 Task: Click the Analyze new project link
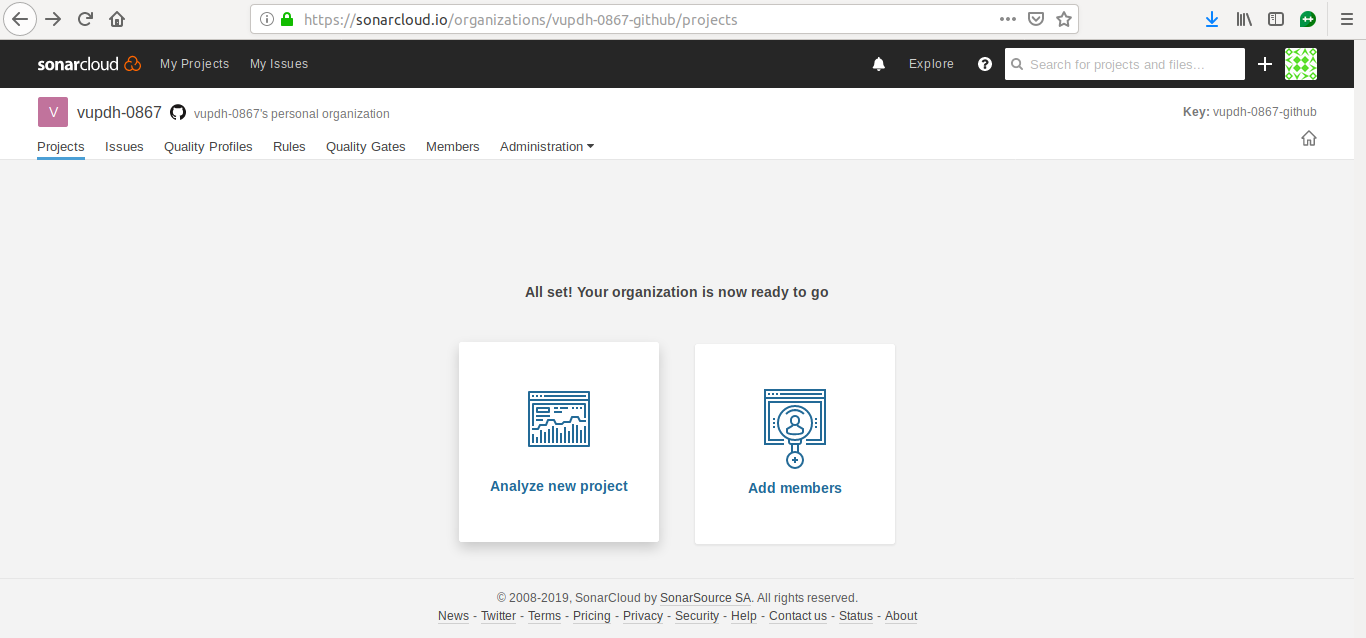coord(559,486)
